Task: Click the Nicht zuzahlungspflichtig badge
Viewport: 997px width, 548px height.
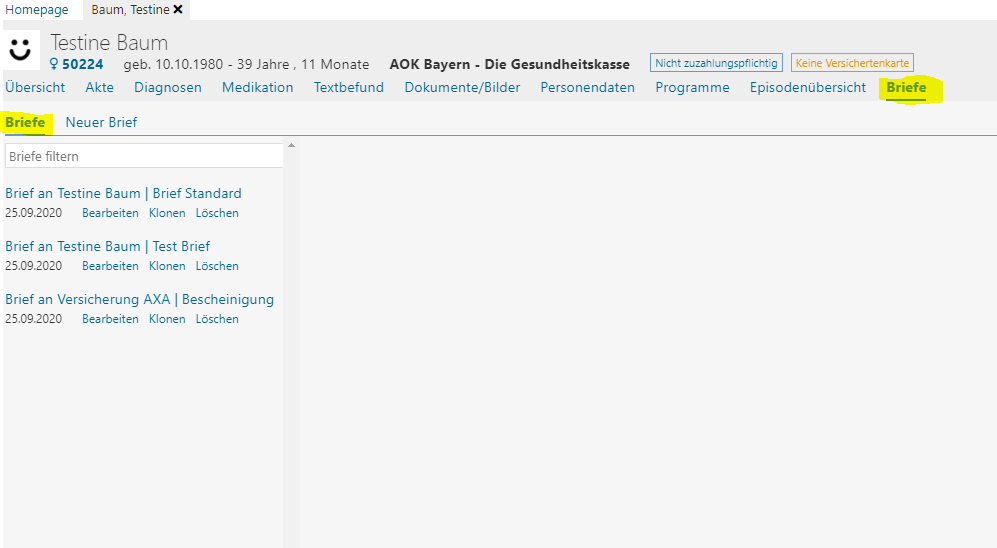Action: tap(715, 63)
